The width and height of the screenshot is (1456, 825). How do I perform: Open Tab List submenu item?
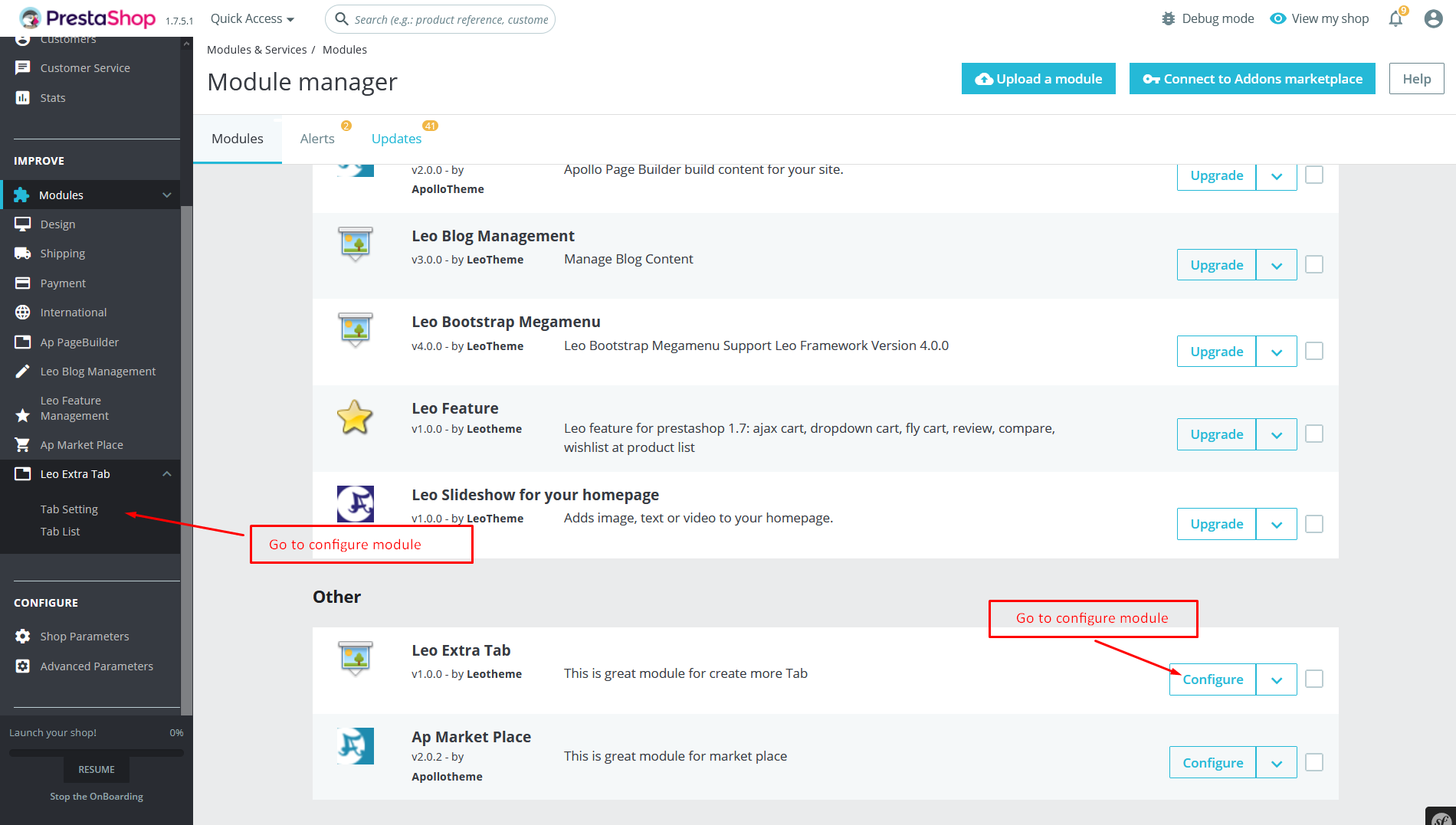pyautogui.click(x=60, y=532)
